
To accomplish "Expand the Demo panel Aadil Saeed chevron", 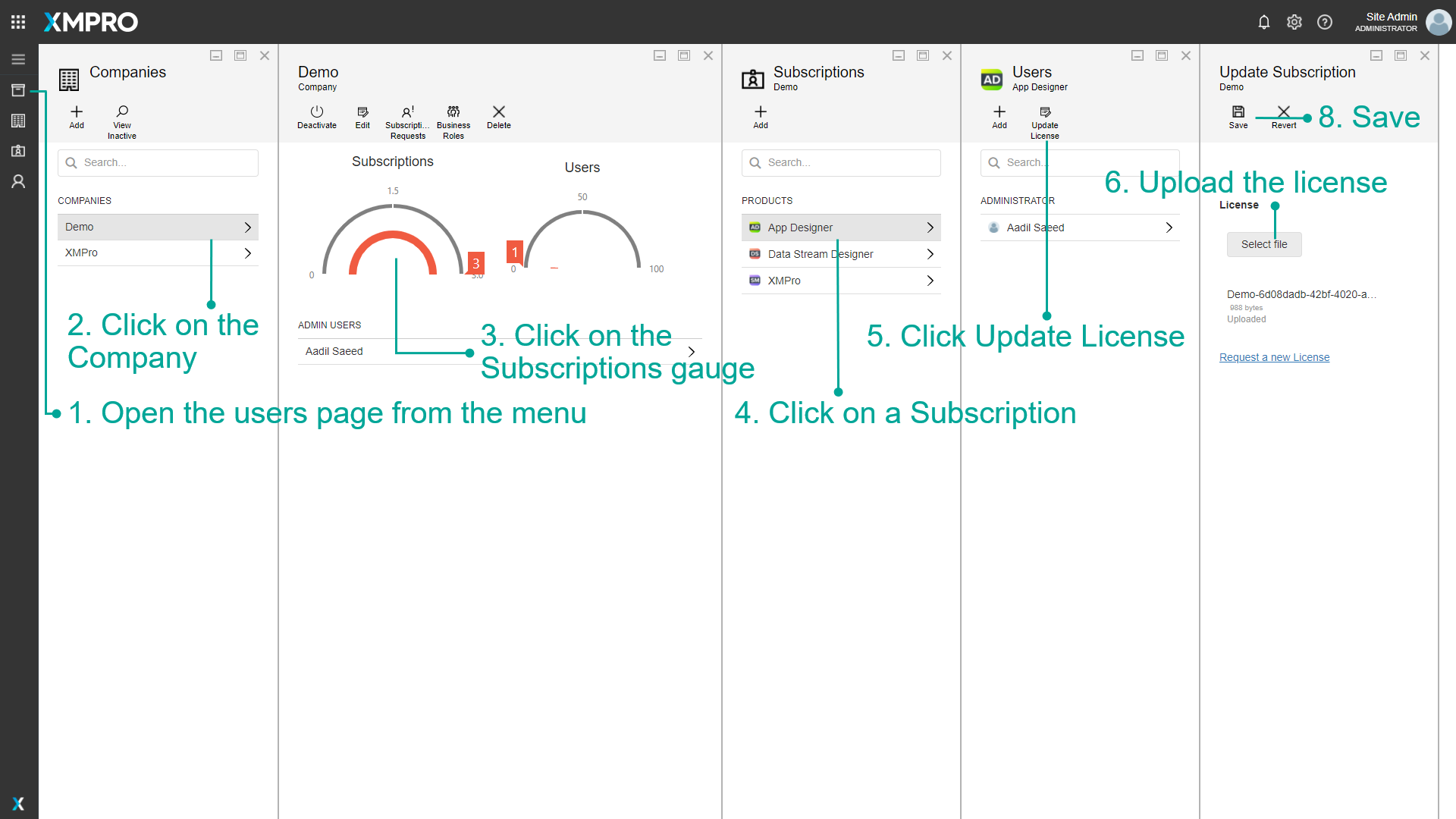I will [692, 351].
